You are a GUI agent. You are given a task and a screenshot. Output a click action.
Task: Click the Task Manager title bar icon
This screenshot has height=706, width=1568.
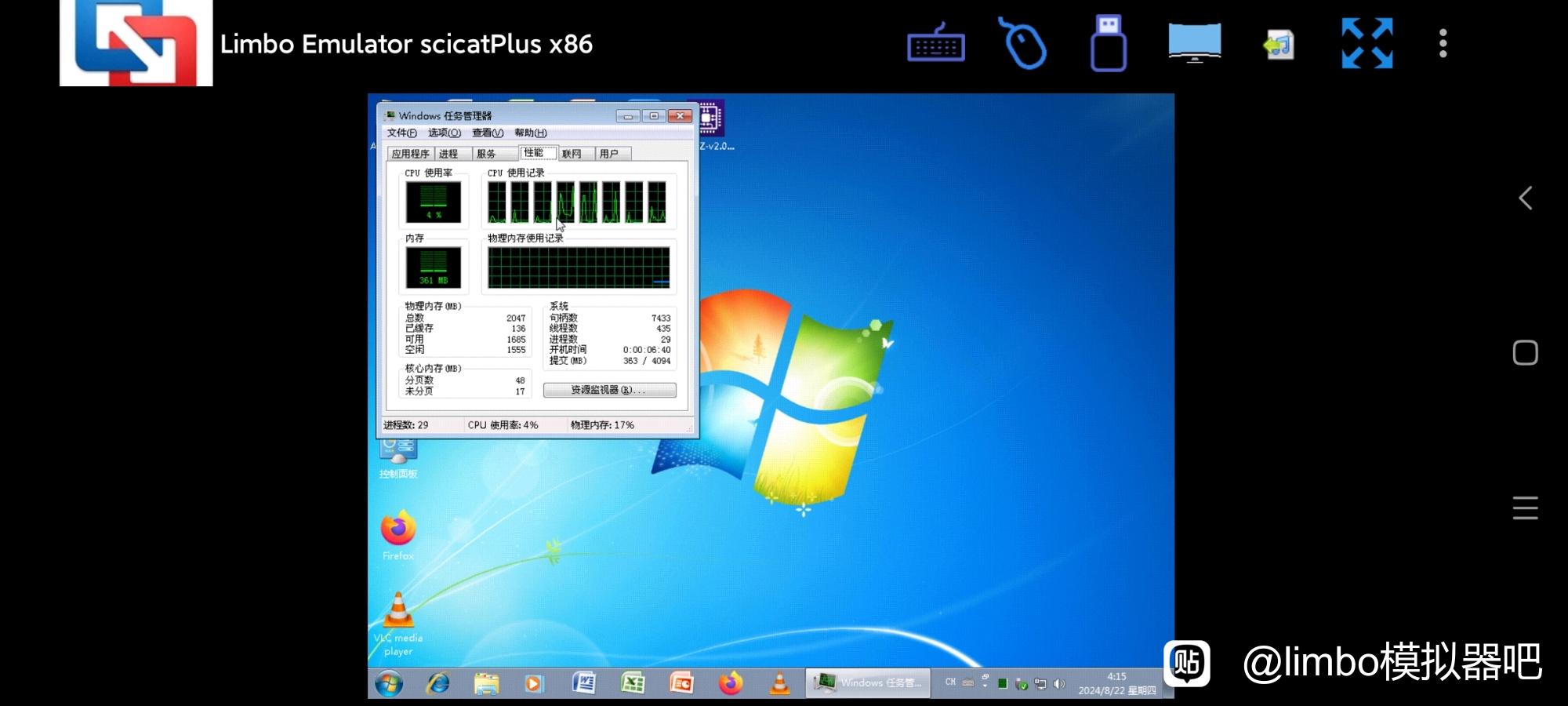point(390,115)
